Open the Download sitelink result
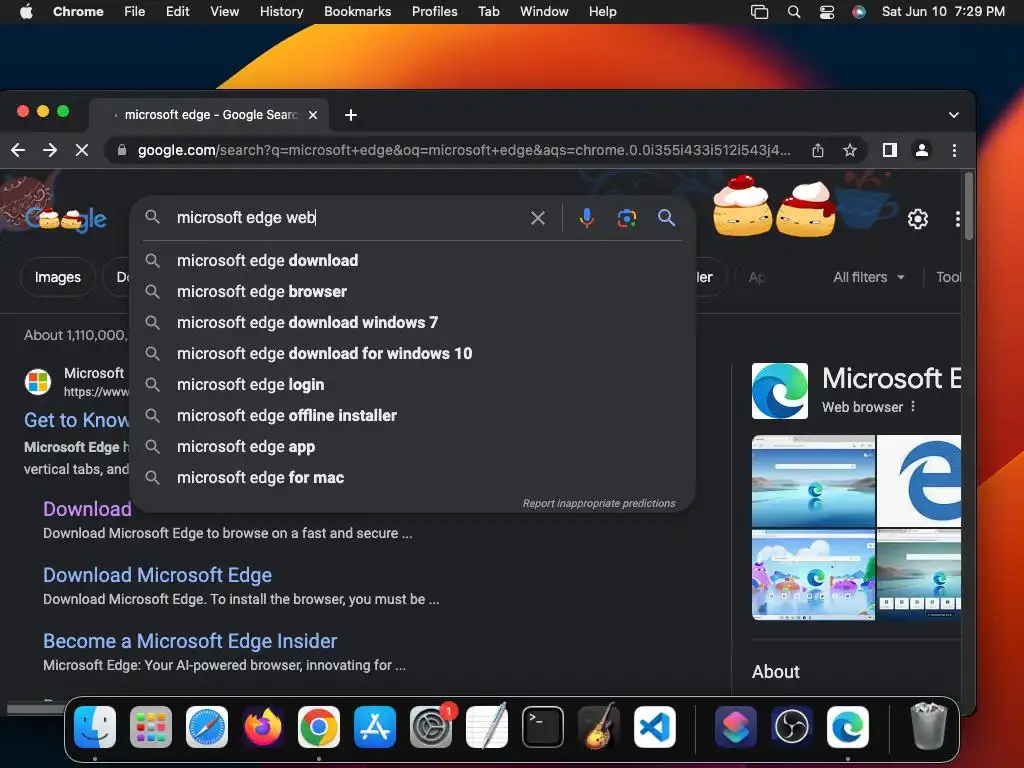The width and height of the screenshot is (1024, 768). (x=87, y=509)
